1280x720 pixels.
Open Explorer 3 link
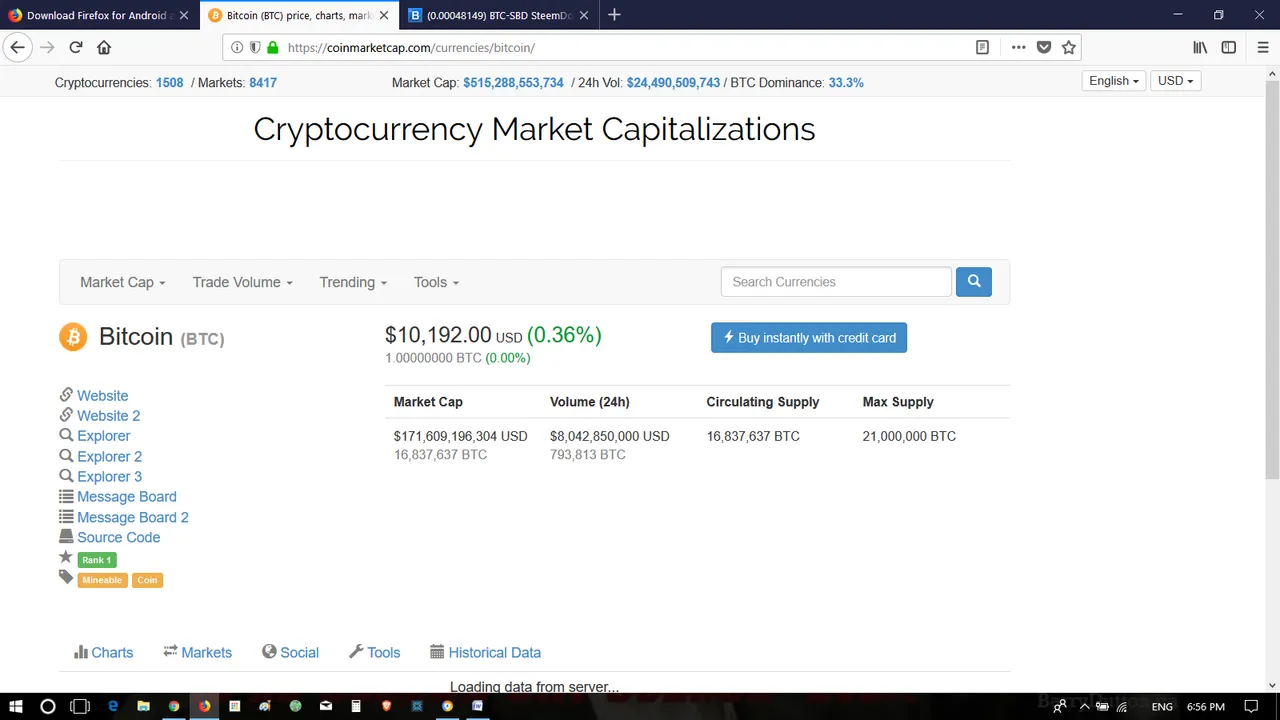(x=109, y=477)
